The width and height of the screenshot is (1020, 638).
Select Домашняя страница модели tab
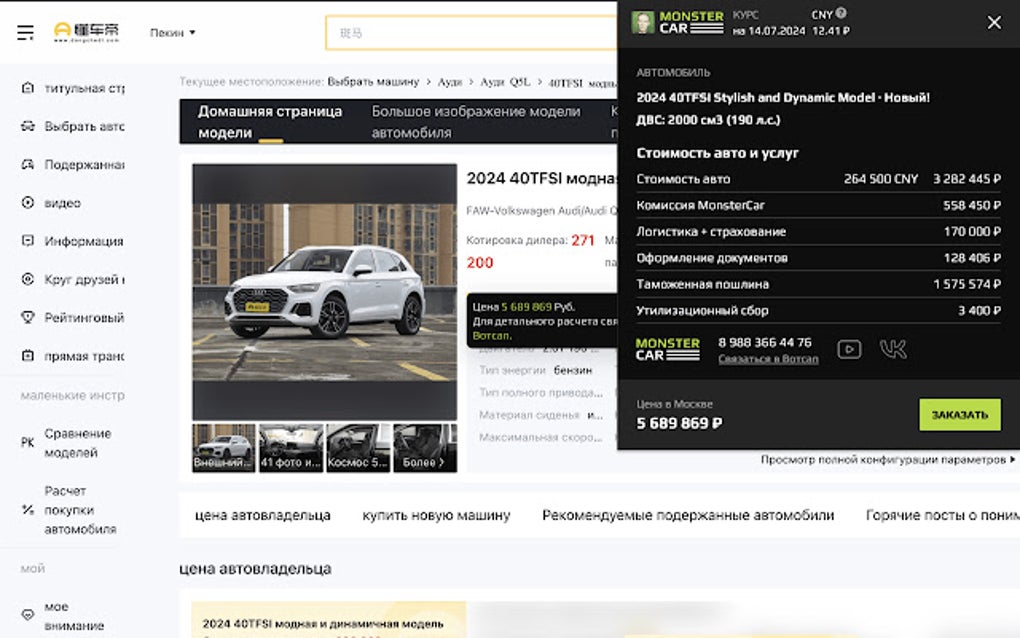click(x=270, y=122)
